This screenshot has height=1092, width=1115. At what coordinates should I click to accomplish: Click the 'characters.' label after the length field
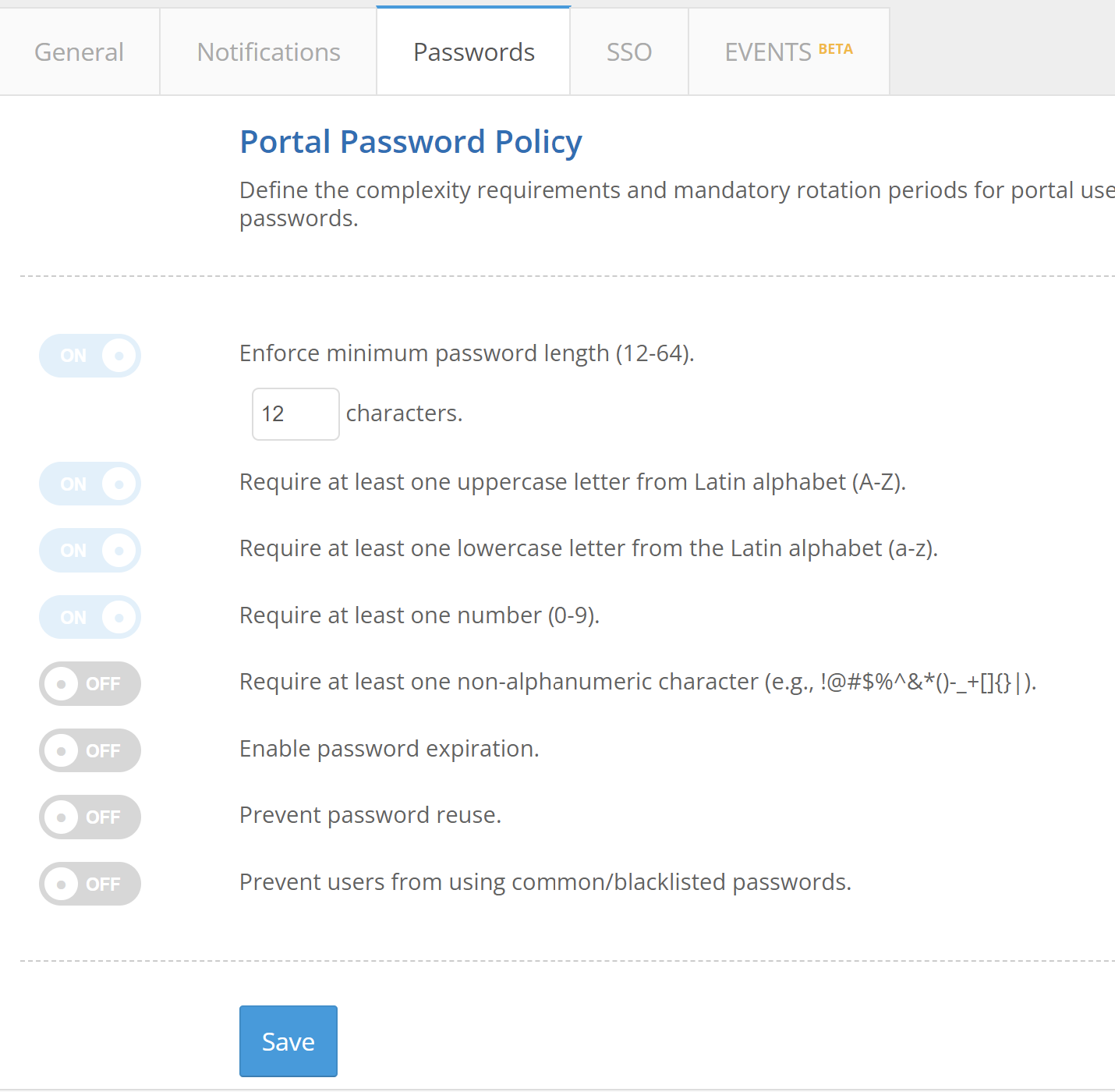pos(404,413)
